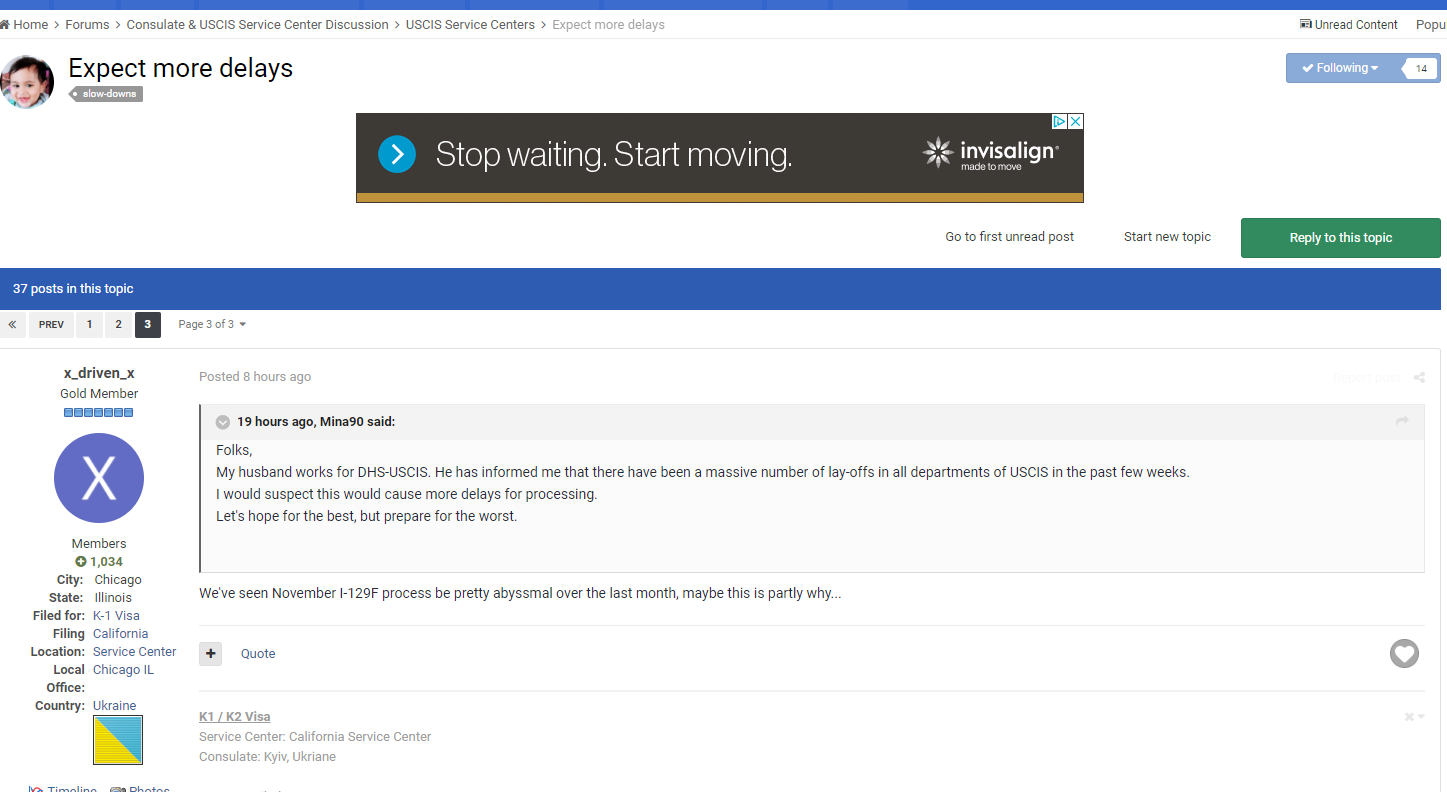Click the share icon beside Report post

[x=1419, y=378]
